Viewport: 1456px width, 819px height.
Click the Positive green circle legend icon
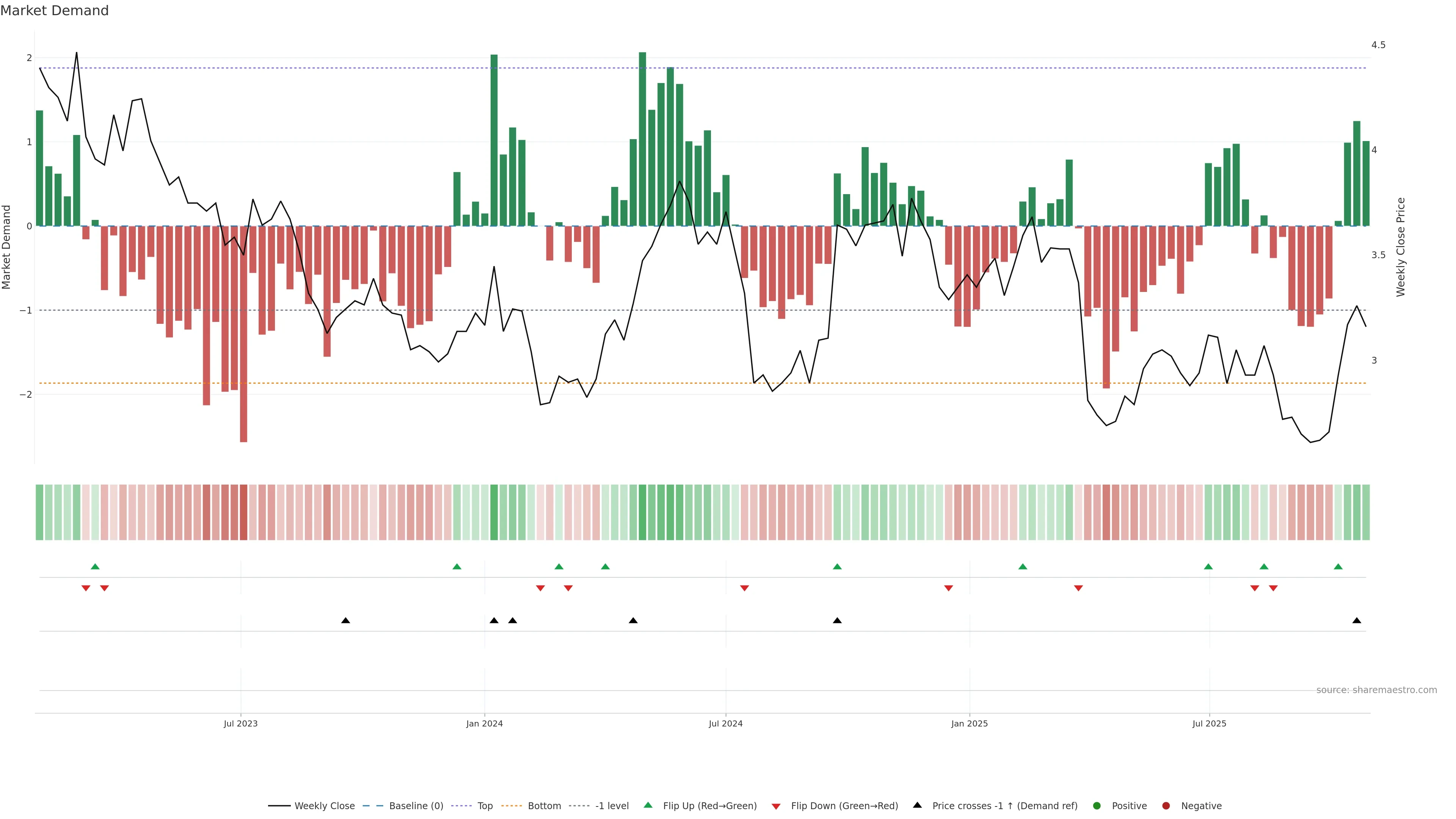1097,806
